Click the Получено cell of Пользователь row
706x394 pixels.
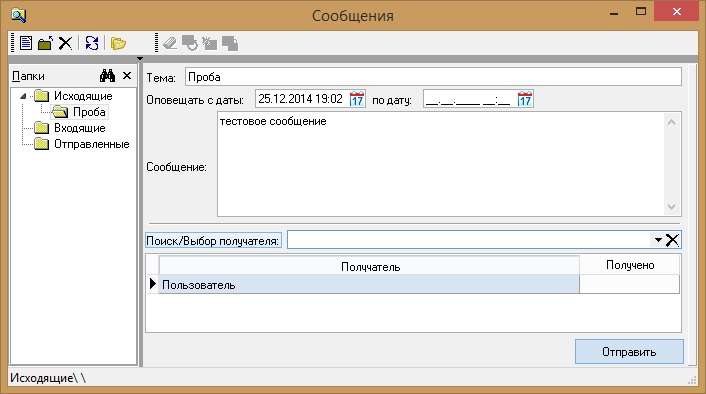629,285
